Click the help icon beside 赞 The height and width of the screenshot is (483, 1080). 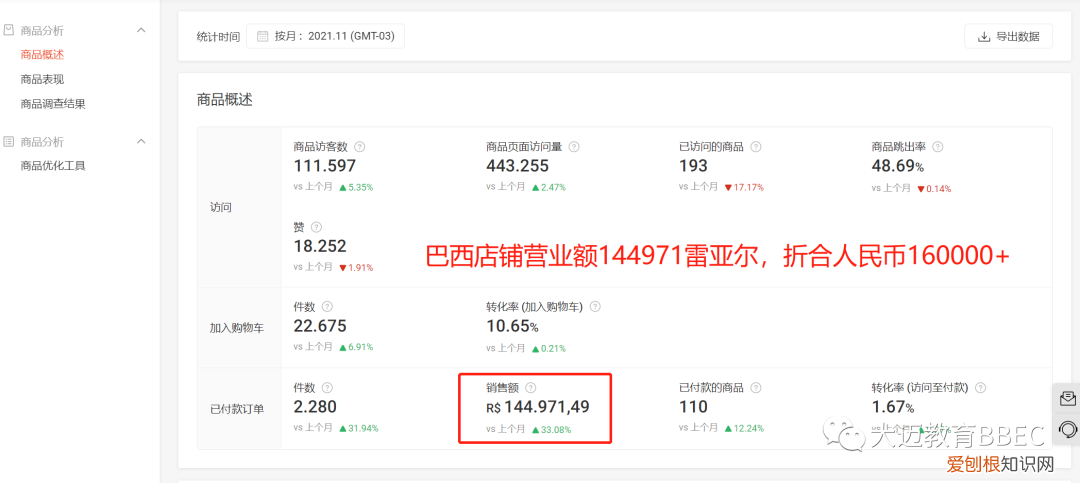pos(316,227)
